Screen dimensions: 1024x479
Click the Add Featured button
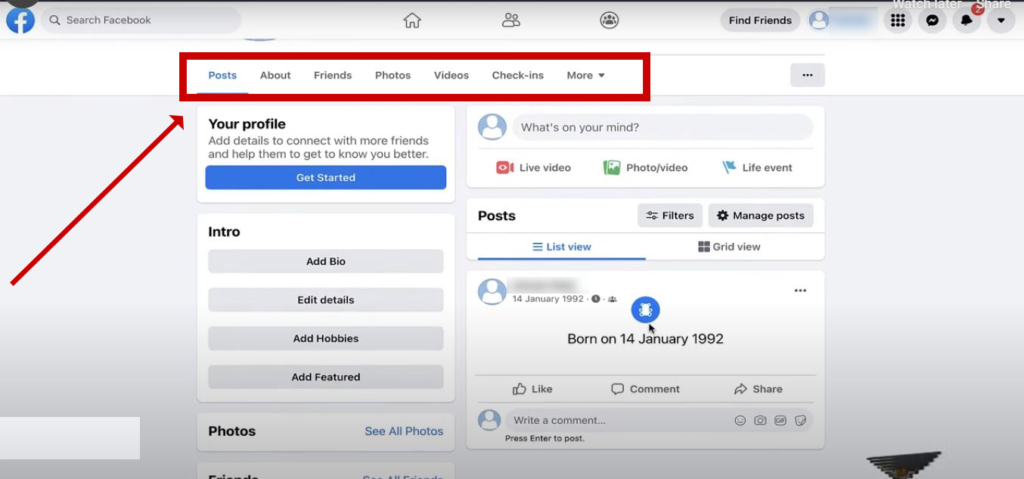point(326,377)
